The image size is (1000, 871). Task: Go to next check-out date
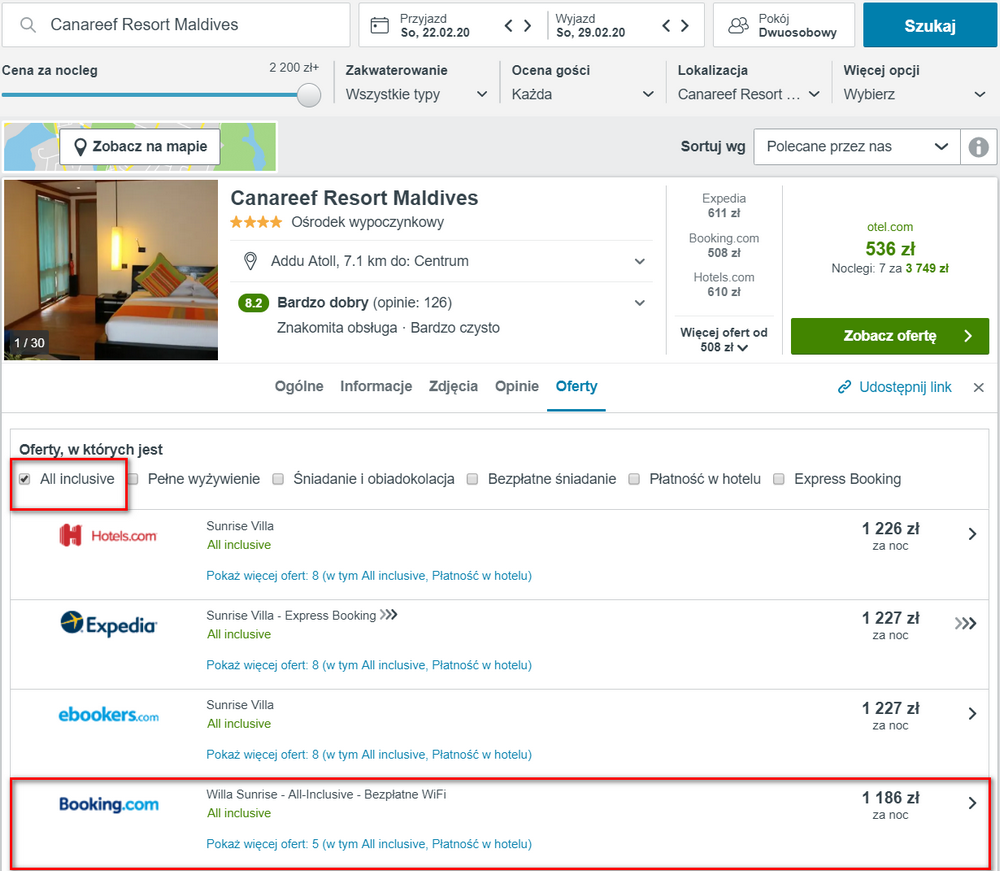pyautogui.click(x=685, y=26)
